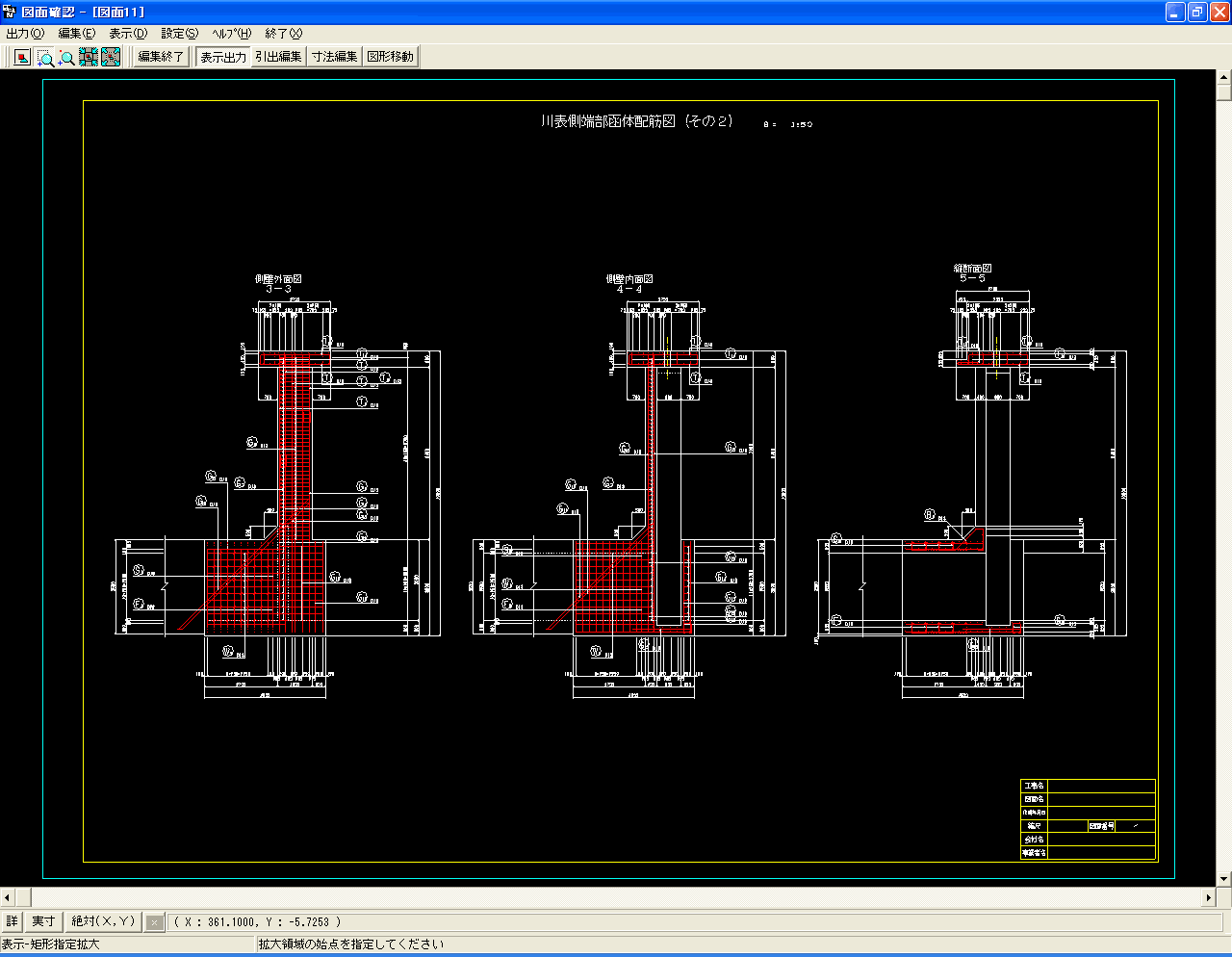Open the 出力(O) menu
This screenshot has height=957, width=1232.
pos(25,34)
